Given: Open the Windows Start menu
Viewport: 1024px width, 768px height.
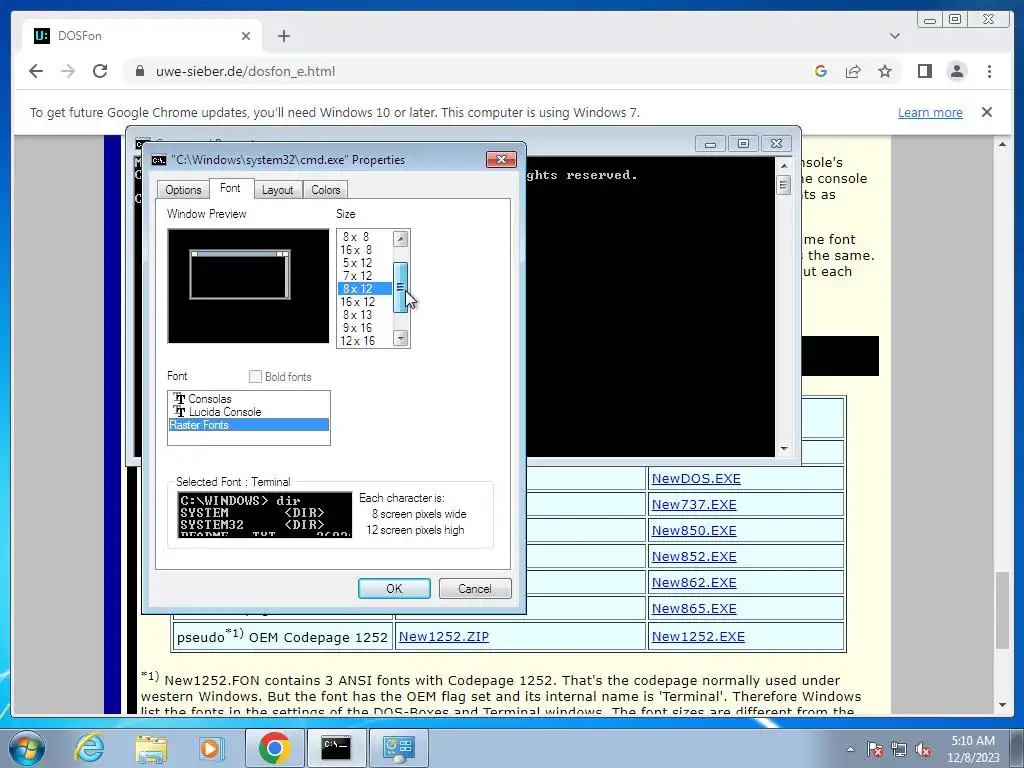Looking at the screenshot, I should [27, 748].
